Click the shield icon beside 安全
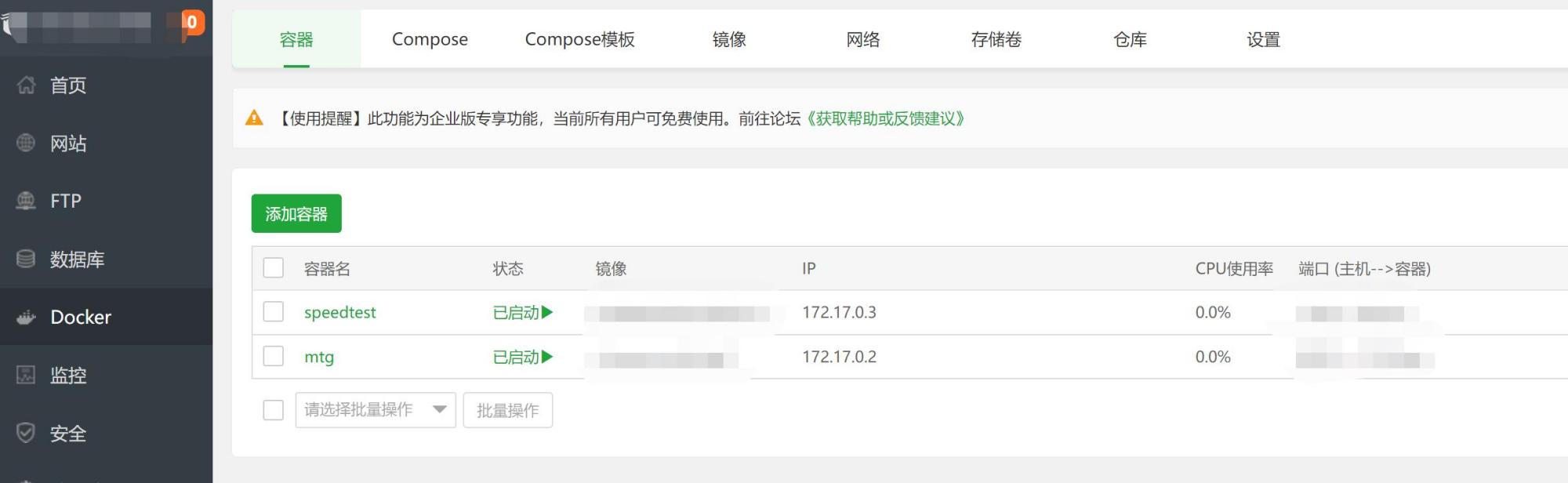Viewport: 1568px width, 483px height. (x=27, y=433)
